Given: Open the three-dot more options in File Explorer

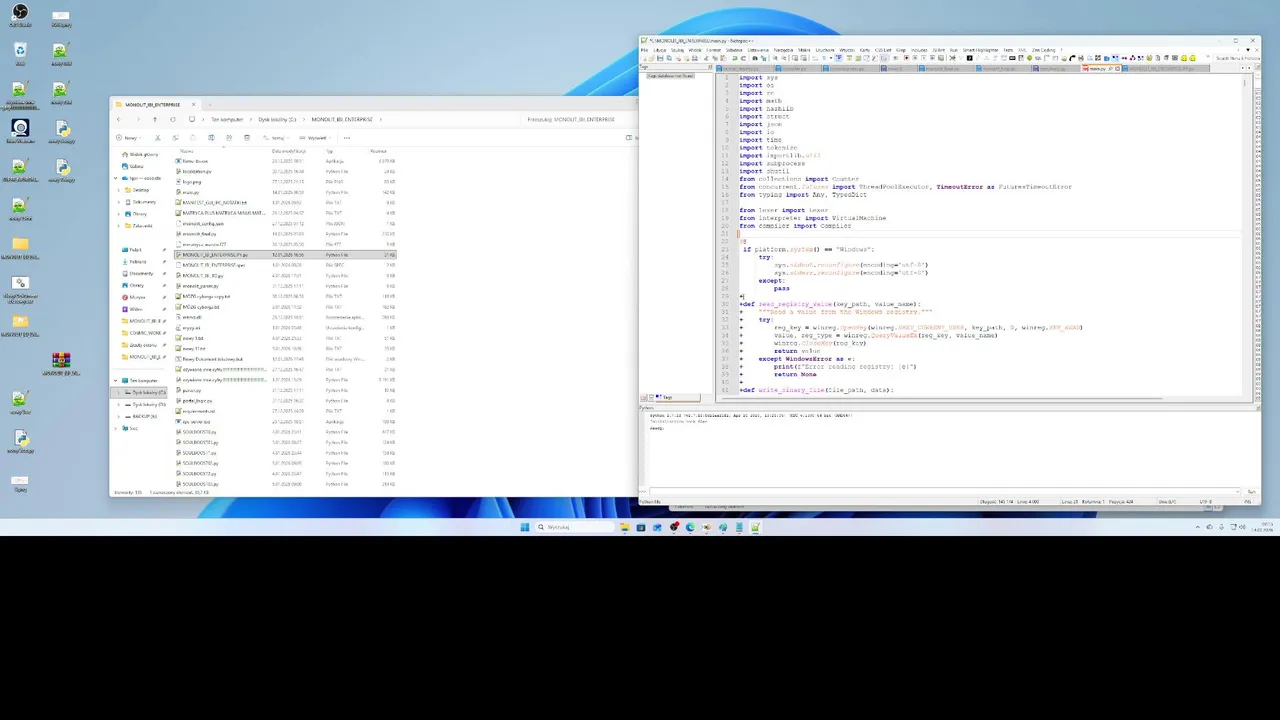Looking at the screenshot, I should tap(347, 138).
